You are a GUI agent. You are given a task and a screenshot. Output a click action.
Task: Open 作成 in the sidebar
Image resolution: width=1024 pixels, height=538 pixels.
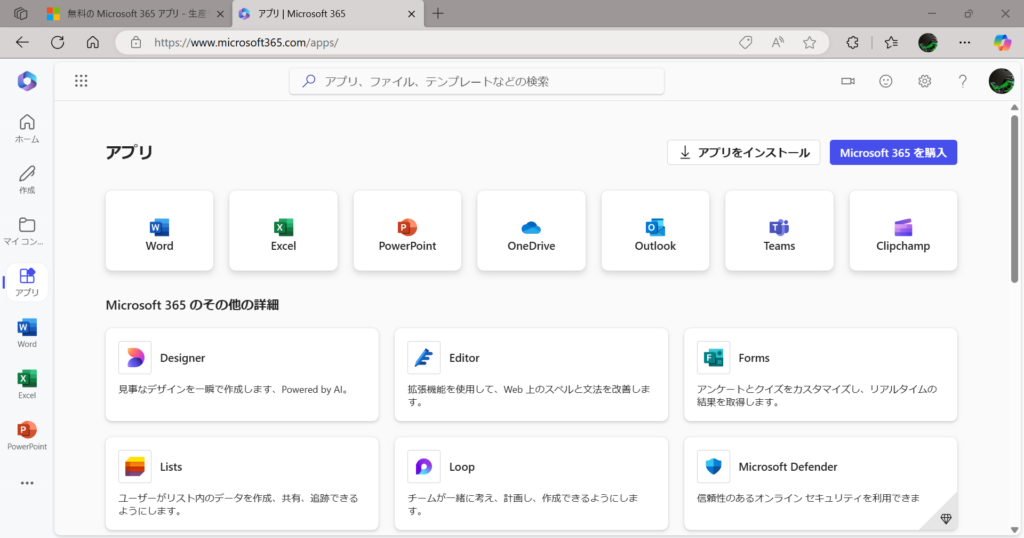point(27,180)
